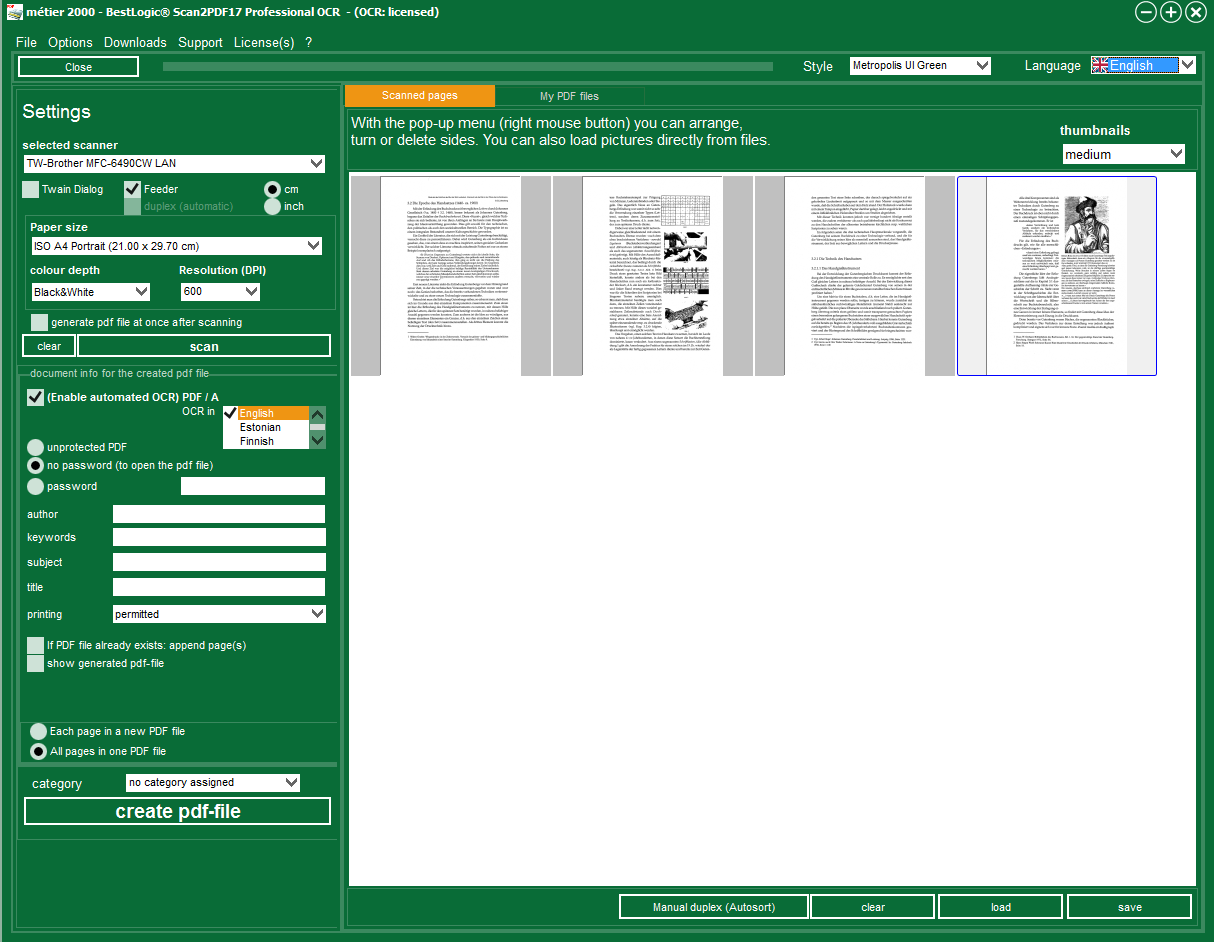Click the UK flag language icon
Viewport: 1214px width, 942px height.
pos(1100,66)
